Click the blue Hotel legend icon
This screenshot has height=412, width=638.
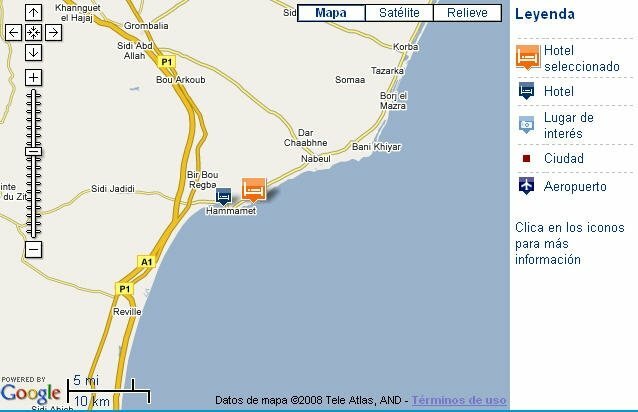coord(527,91)
